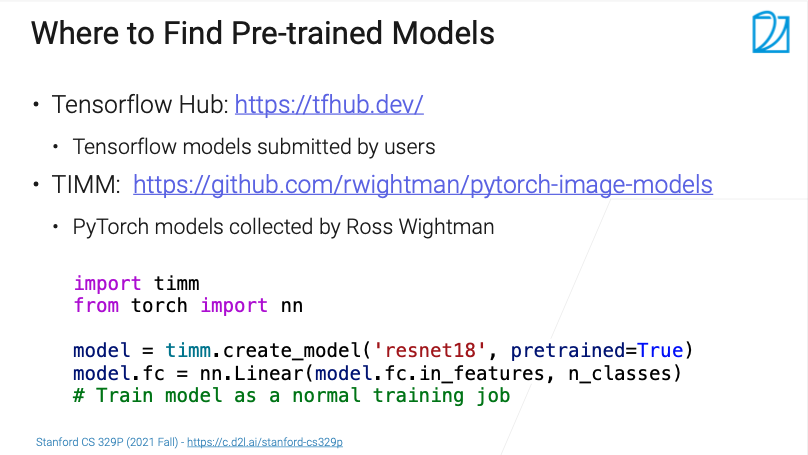Click "Tensorflow models submitted by users" sub-bullet
The image size is (808, 455).
click(254, 146)
